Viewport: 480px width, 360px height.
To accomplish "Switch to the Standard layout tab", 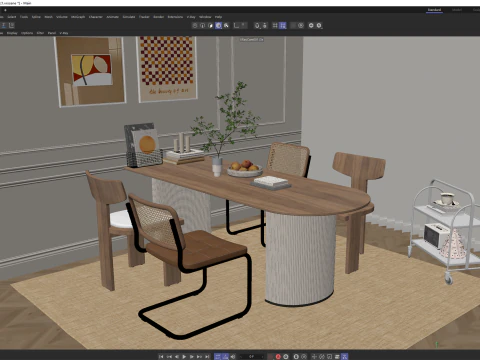I will (434, 10).
